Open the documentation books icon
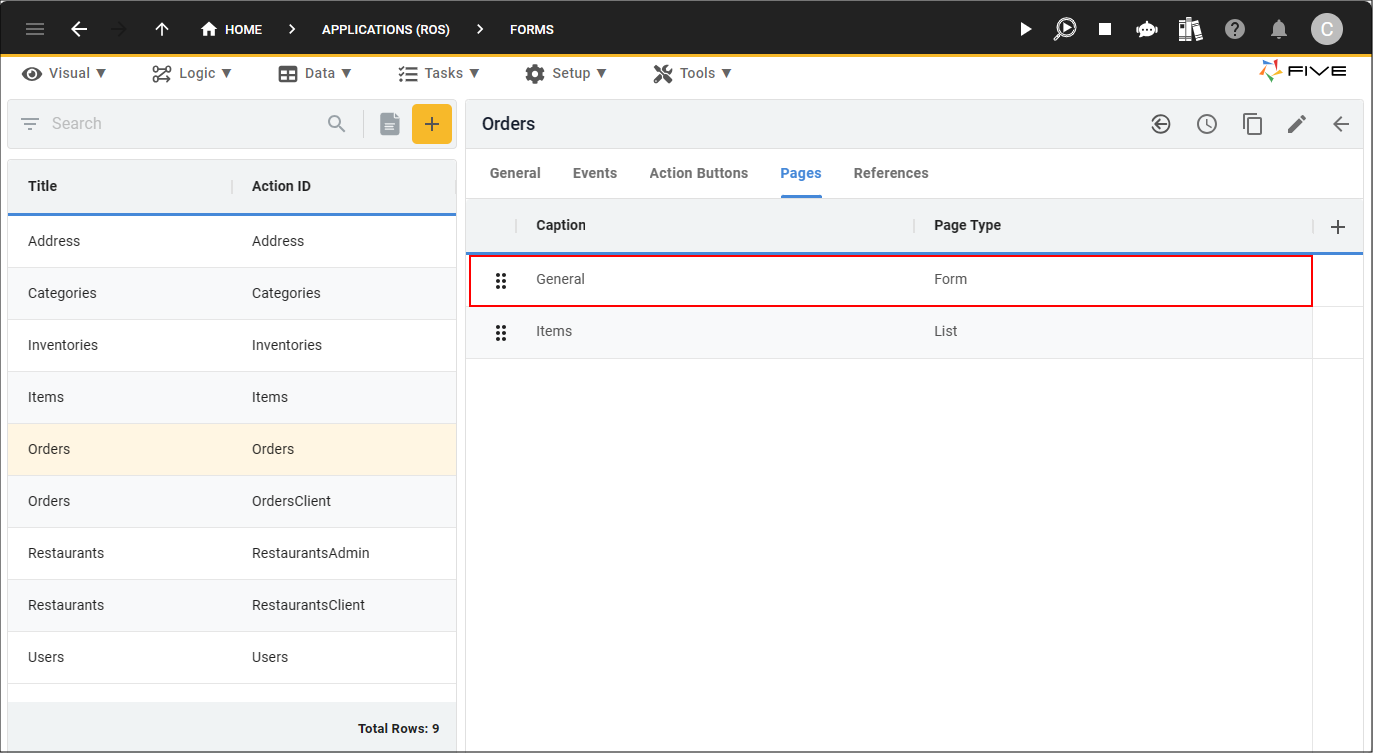The image size is (1373, 753). (x=1190, y=29)
